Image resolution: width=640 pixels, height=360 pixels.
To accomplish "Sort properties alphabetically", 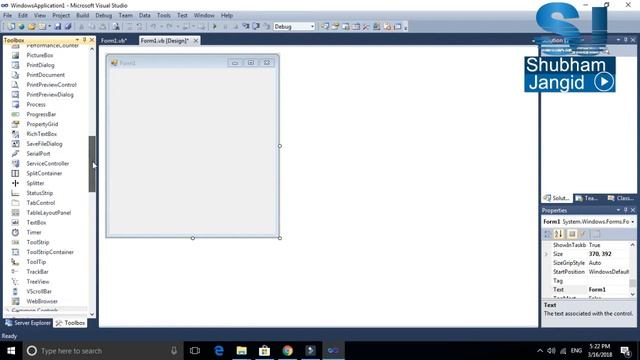I will click(x=558, y=234).
